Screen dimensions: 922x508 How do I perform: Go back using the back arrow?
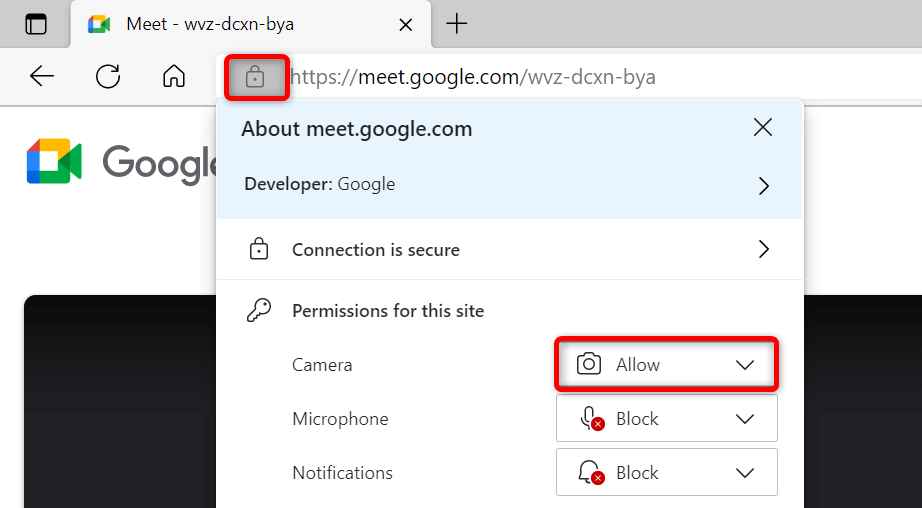click(42, 77)
